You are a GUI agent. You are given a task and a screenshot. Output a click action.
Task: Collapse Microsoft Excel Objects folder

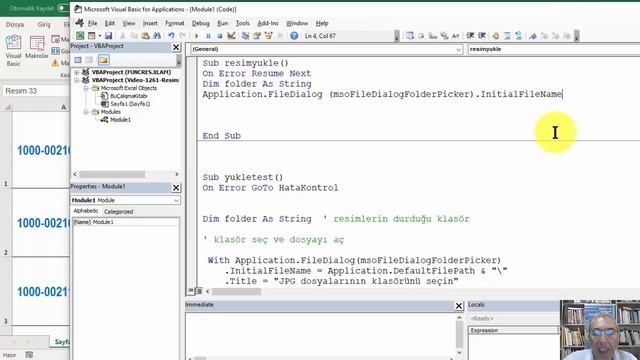pyautogui.click(x=86, y=88)
